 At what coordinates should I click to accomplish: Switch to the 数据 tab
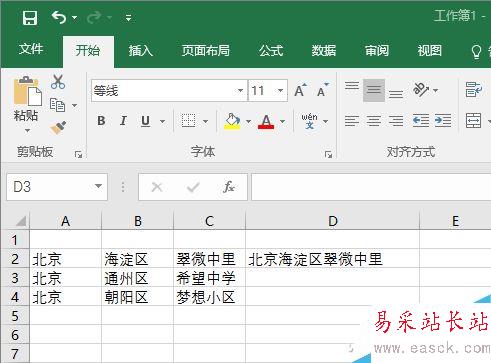324,51
